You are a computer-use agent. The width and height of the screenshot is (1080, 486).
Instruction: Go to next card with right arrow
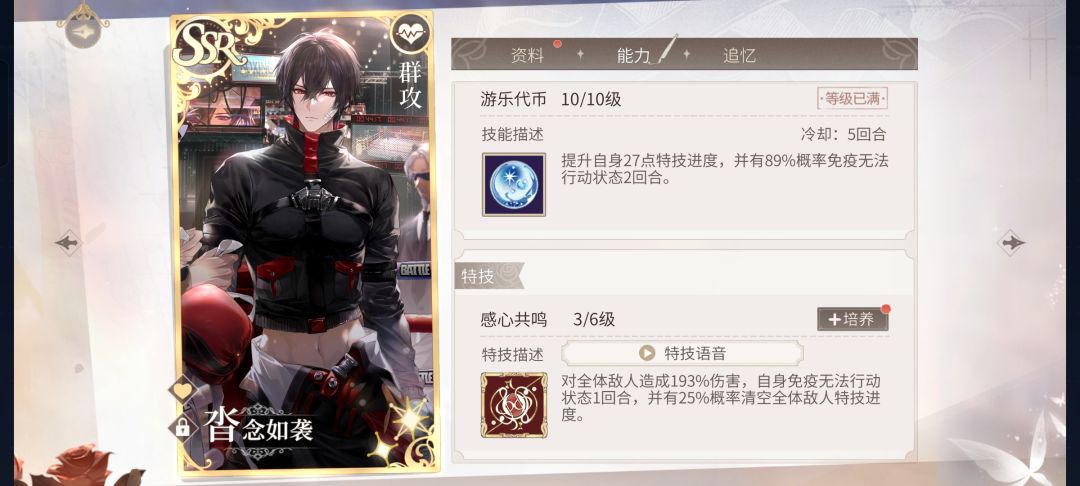click(1011, 242)
